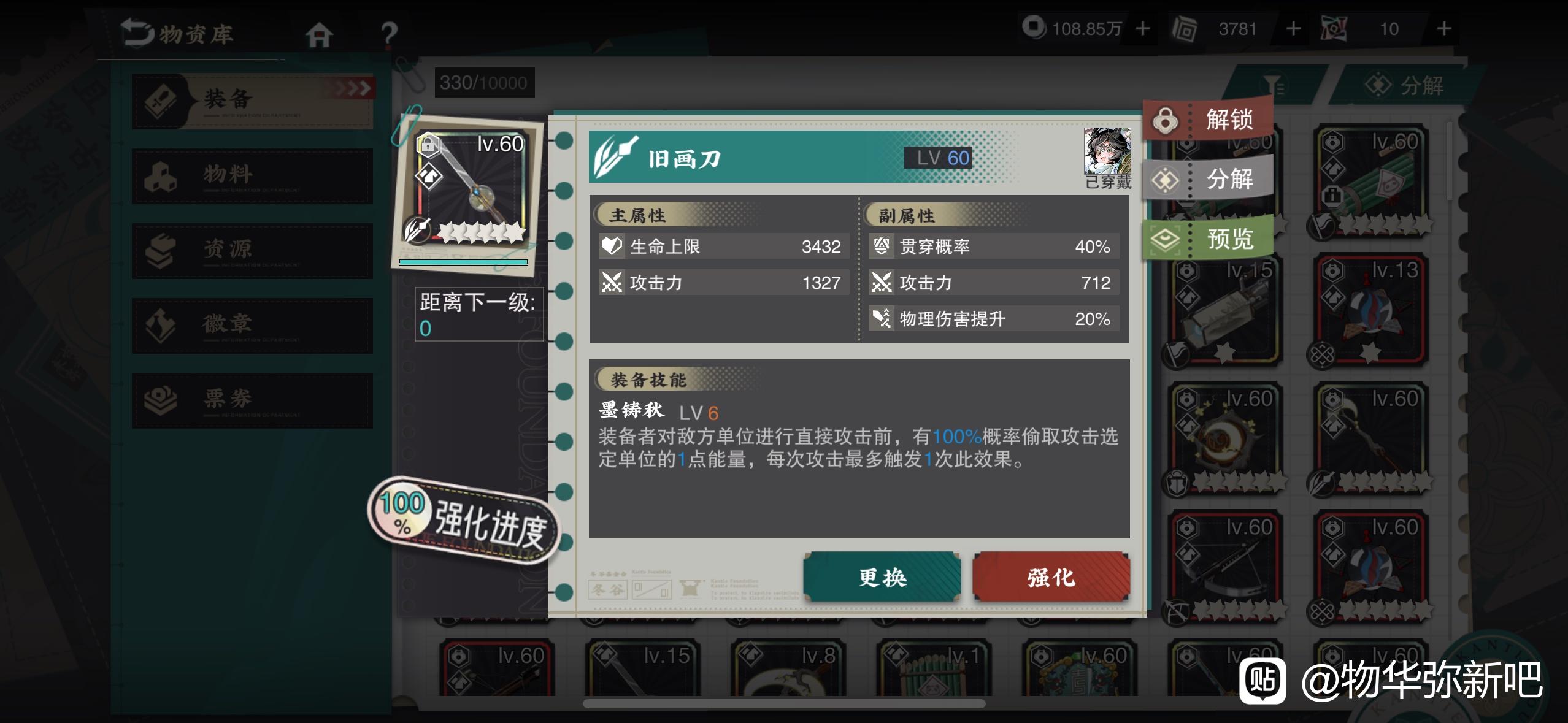Click the 分解 button in side menu

click(x=1207, y=179)
